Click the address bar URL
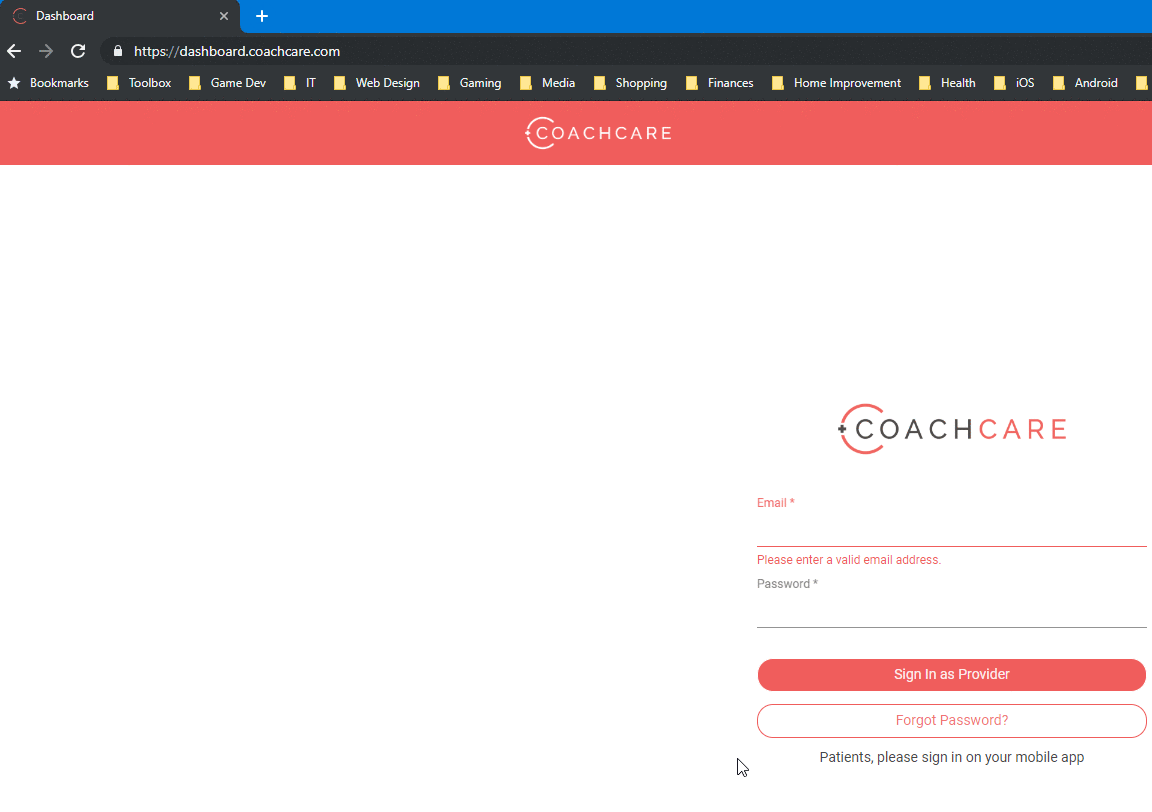 [237, 51]
